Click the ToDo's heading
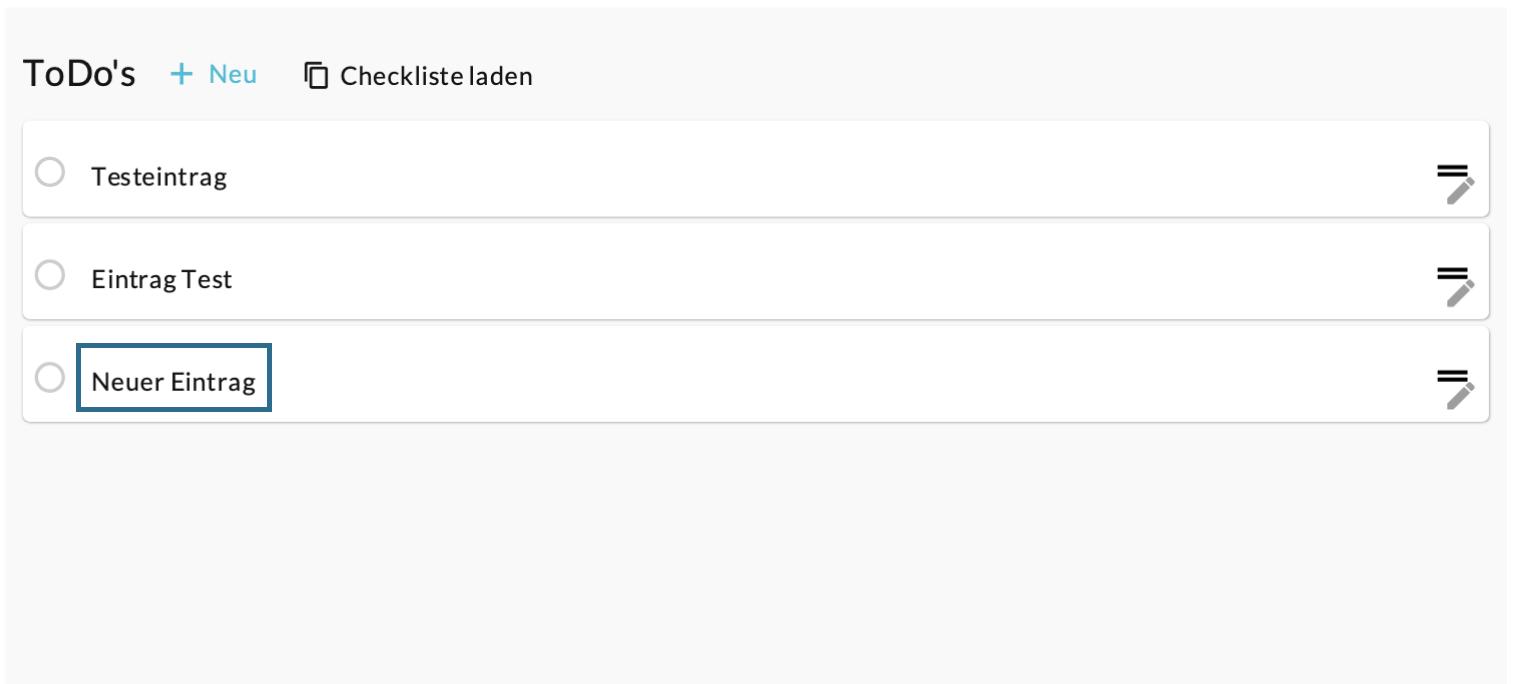This screenshot has width=1538, height=684. tap(79, 74)
